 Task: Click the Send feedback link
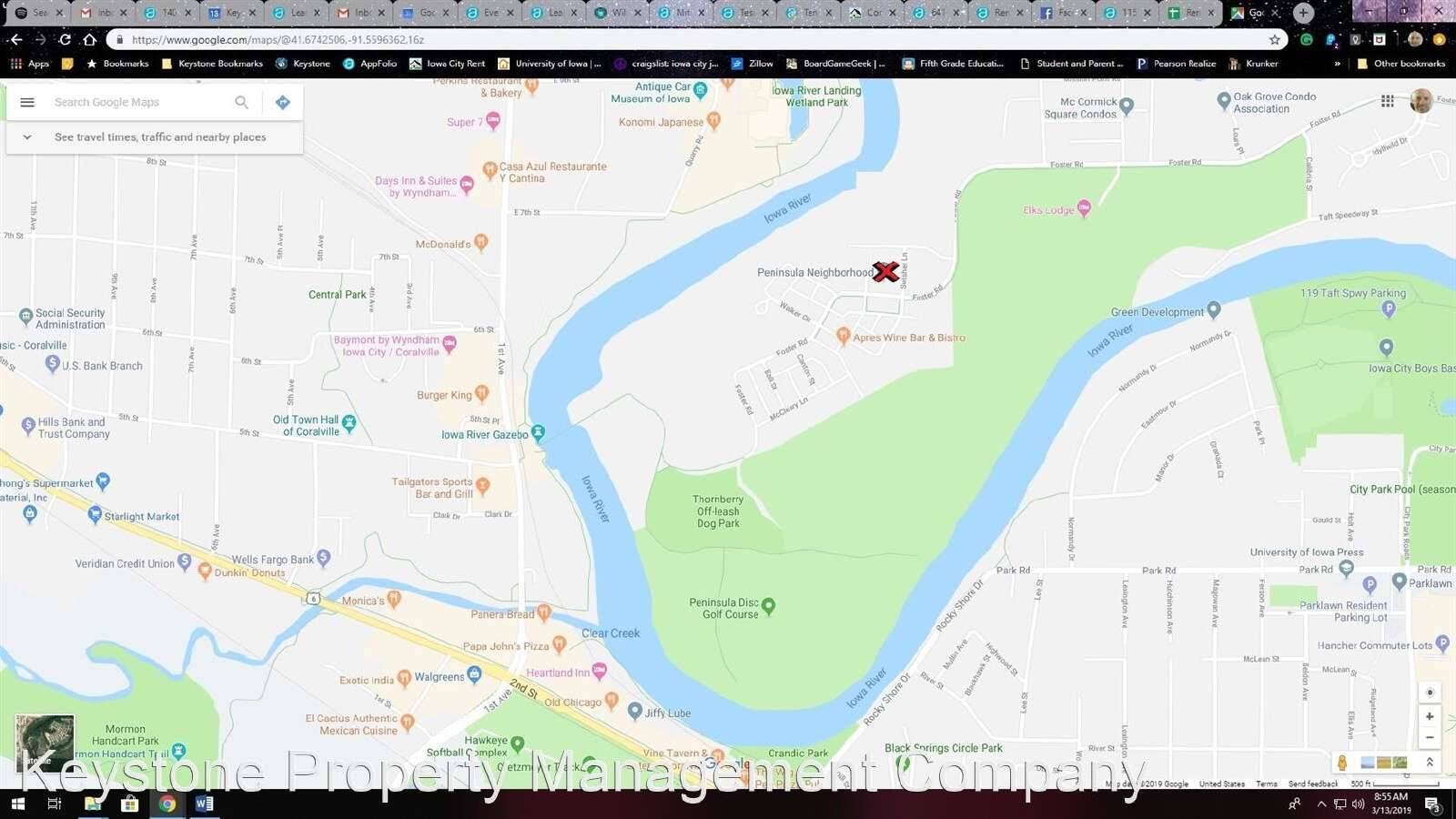pos(1313,784)
